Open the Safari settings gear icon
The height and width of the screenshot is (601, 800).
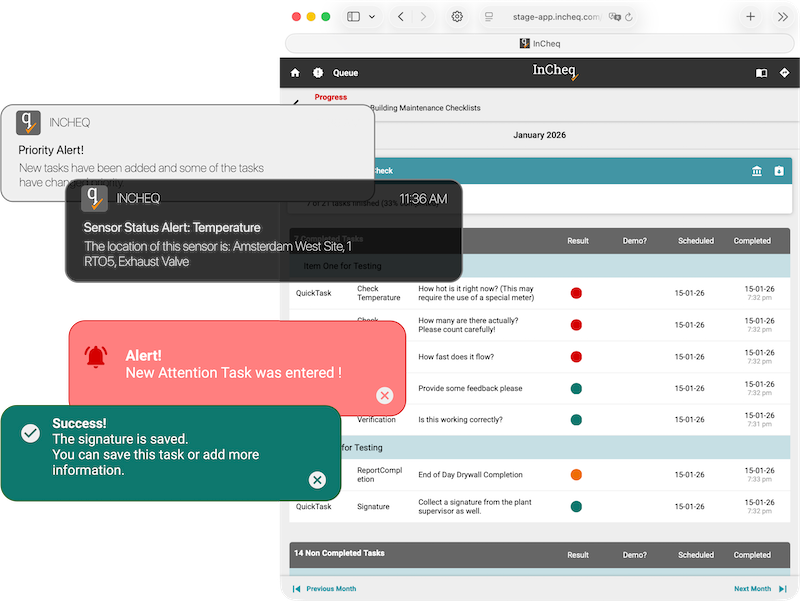[x=457, y=17]
